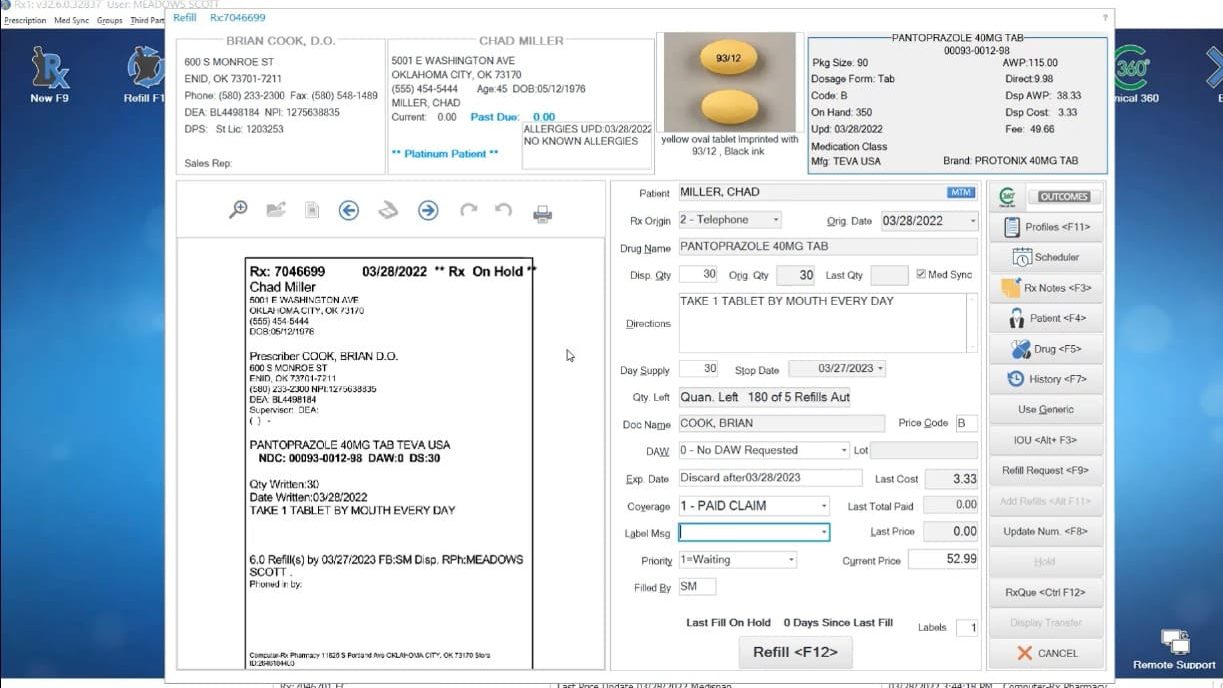The width and height of the screenshot is (1223, 688).
Task: Click the zoom magnifier in the image toolbar
Action: [238, 210]
